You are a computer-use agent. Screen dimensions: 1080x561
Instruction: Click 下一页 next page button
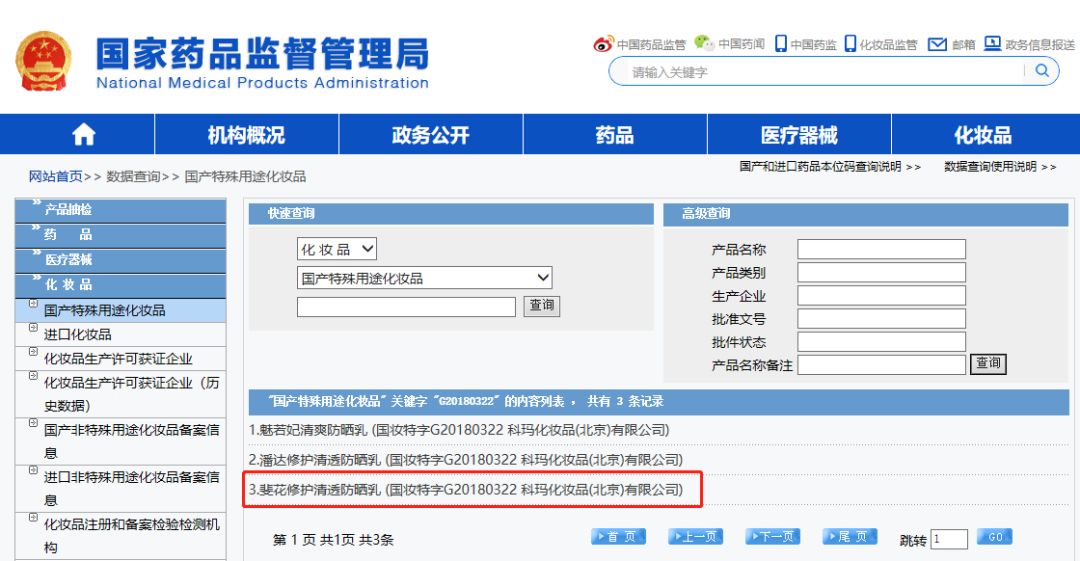773,537
